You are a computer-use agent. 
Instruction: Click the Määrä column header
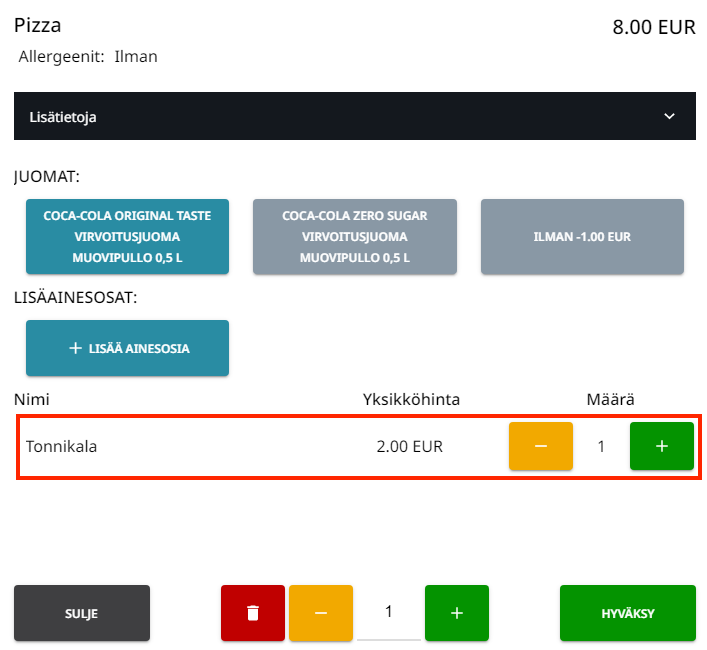(610, 400)
